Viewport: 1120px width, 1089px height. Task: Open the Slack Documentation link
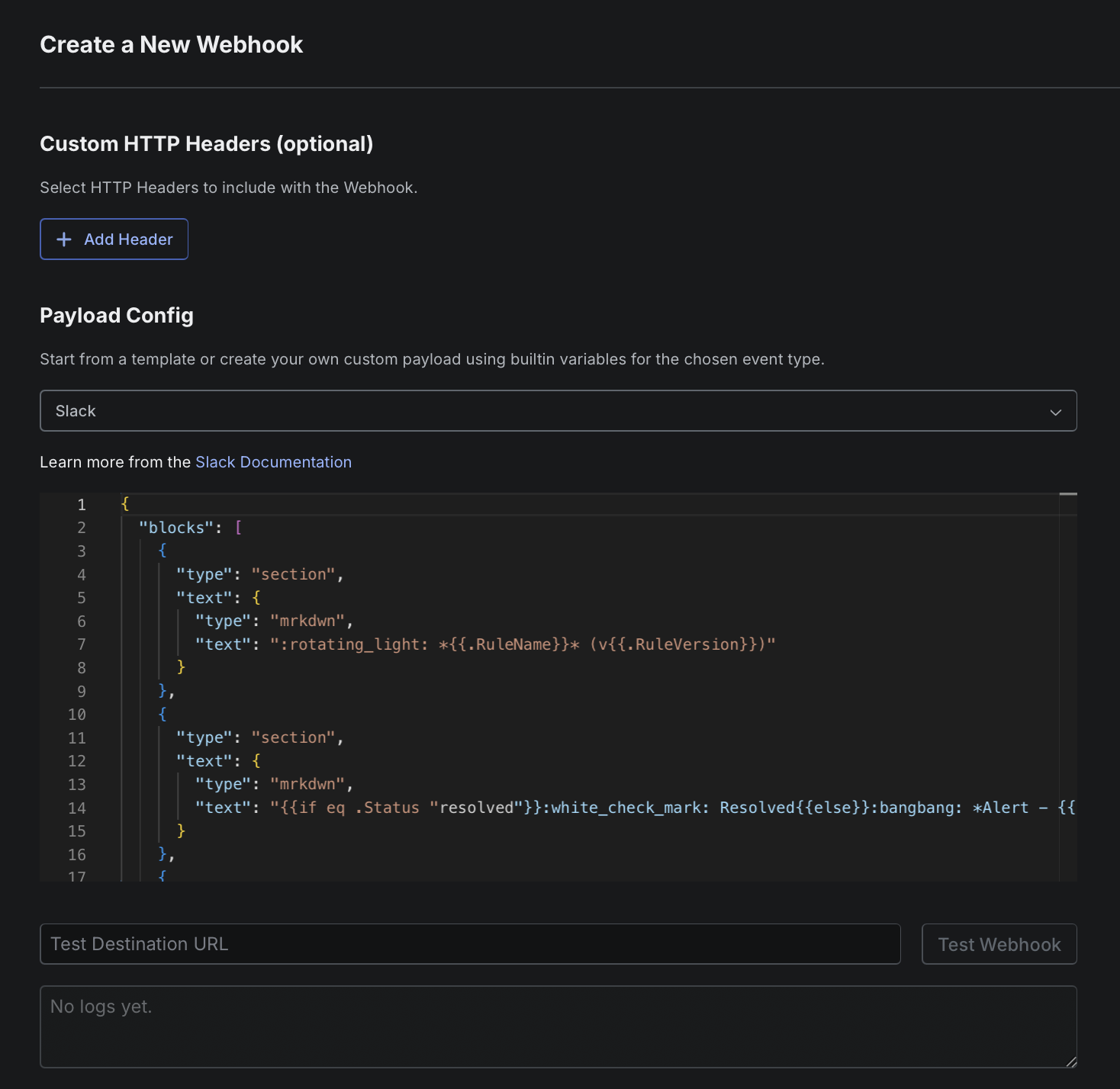tap(273, 461)
